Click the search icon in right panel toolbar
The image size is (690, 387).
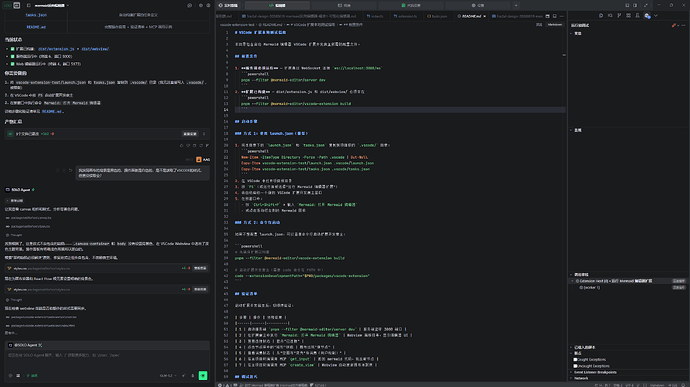610,15
